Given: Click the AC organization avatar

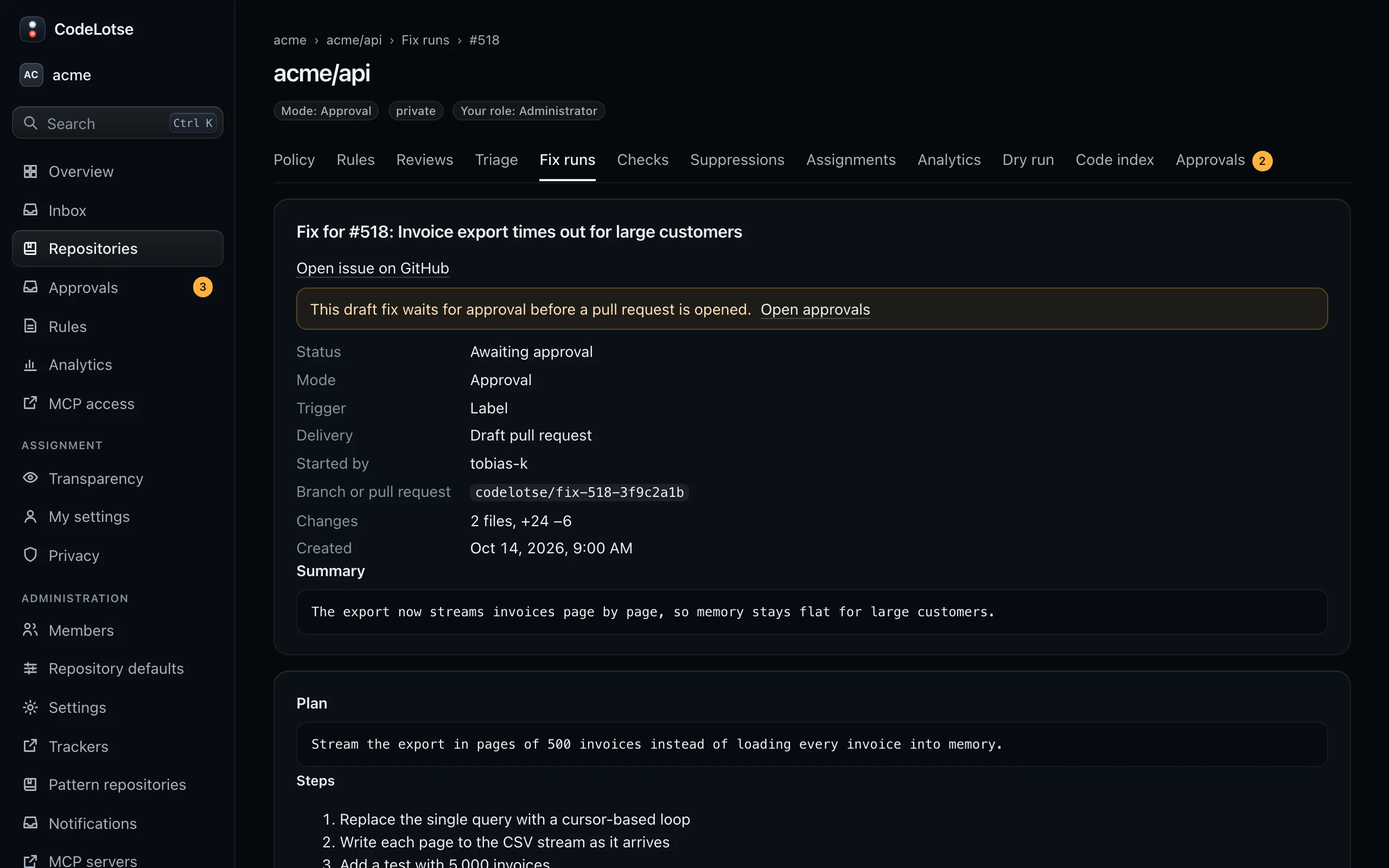Looking at the screenshot, I should 31,75.
